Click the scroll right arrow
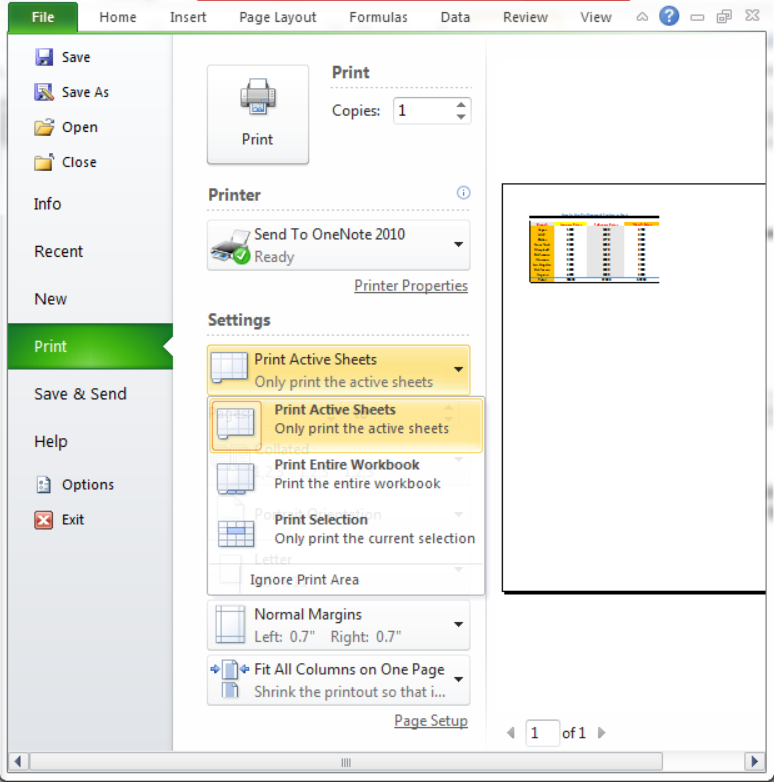The width and height of the screenshot is (774, 782). click(754, 762)
